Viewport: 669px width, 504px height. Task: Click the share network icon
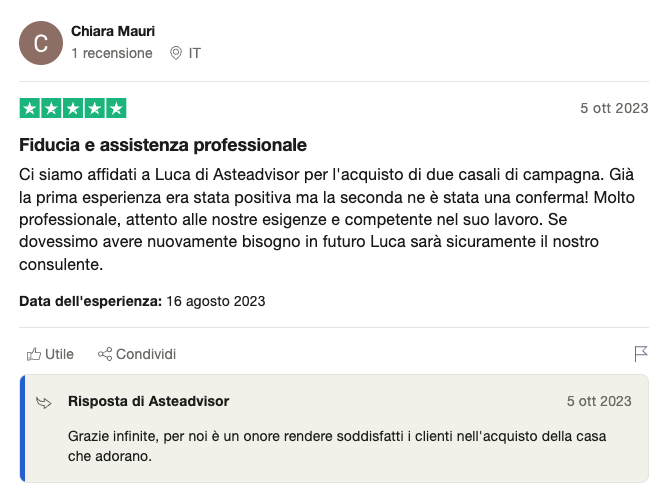pos(105,354)
